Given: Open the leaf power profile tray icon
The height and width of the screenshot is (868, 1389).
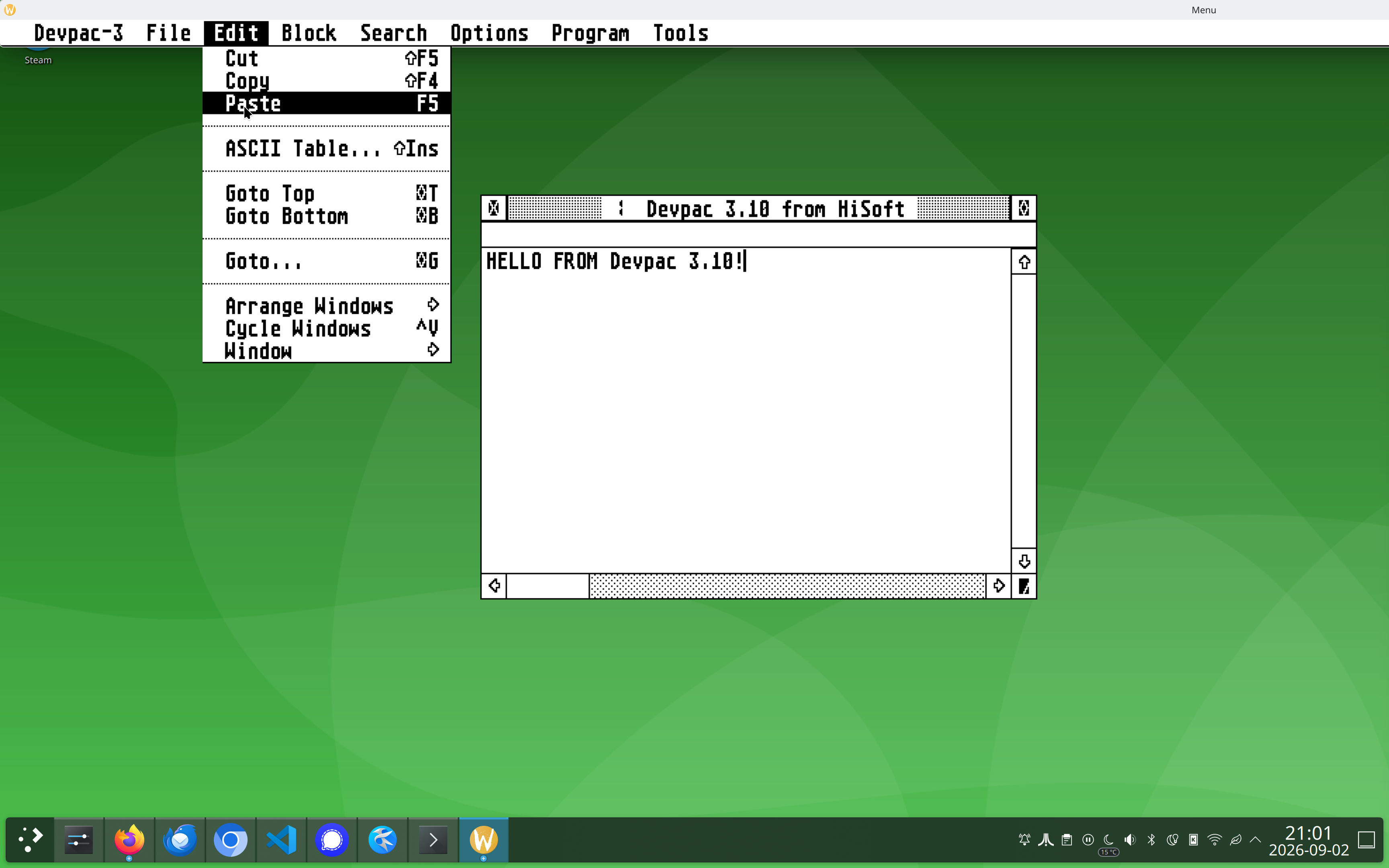Looking at the screenshot, I should point(1236,840).
